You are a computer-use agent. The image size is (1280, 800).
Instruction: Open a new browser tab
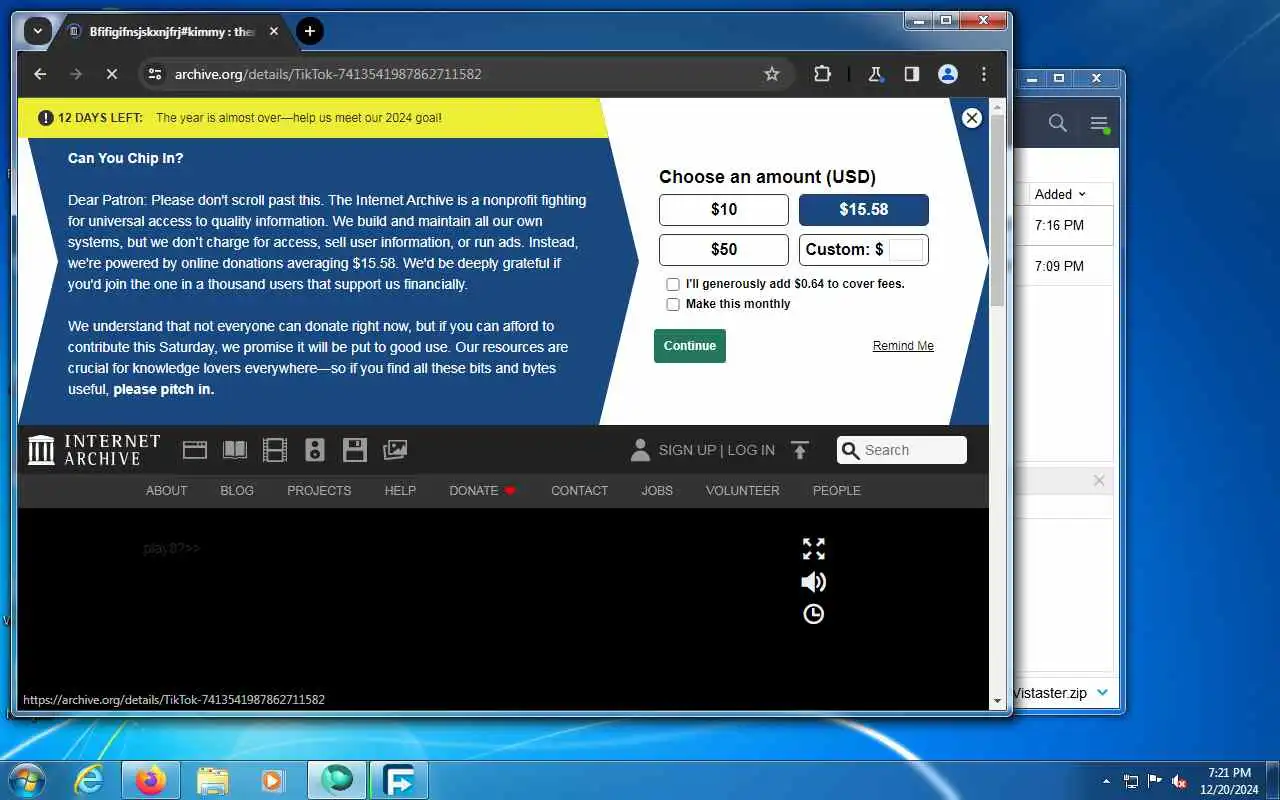point(310,31)
